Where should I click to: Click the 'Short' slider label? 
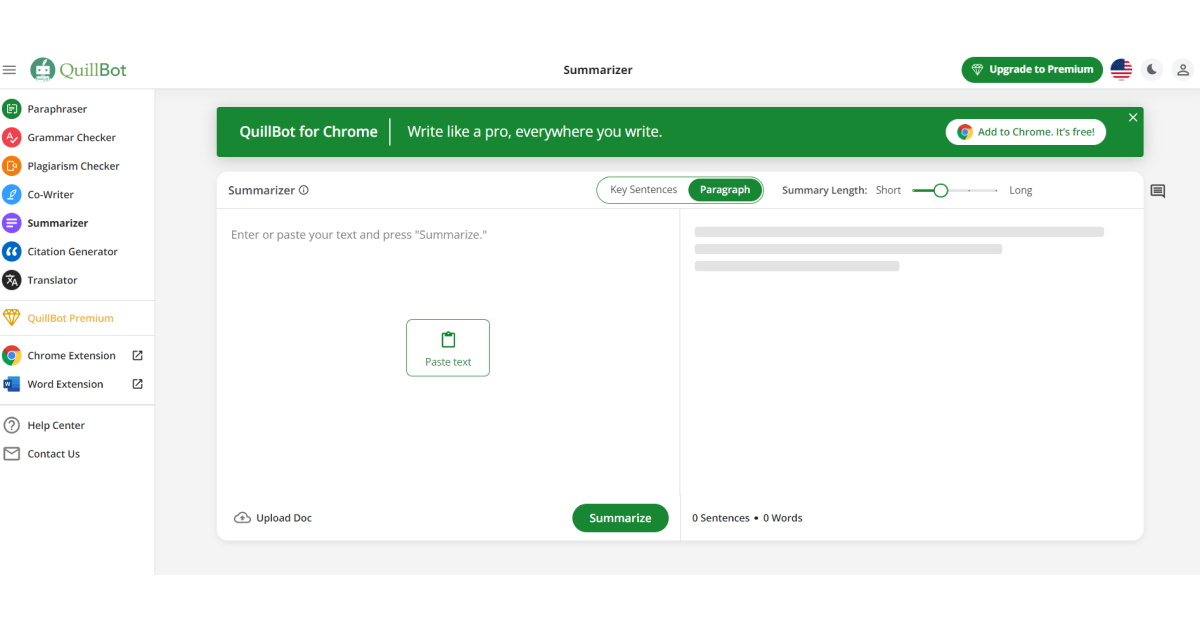click(x=889, y=190)
